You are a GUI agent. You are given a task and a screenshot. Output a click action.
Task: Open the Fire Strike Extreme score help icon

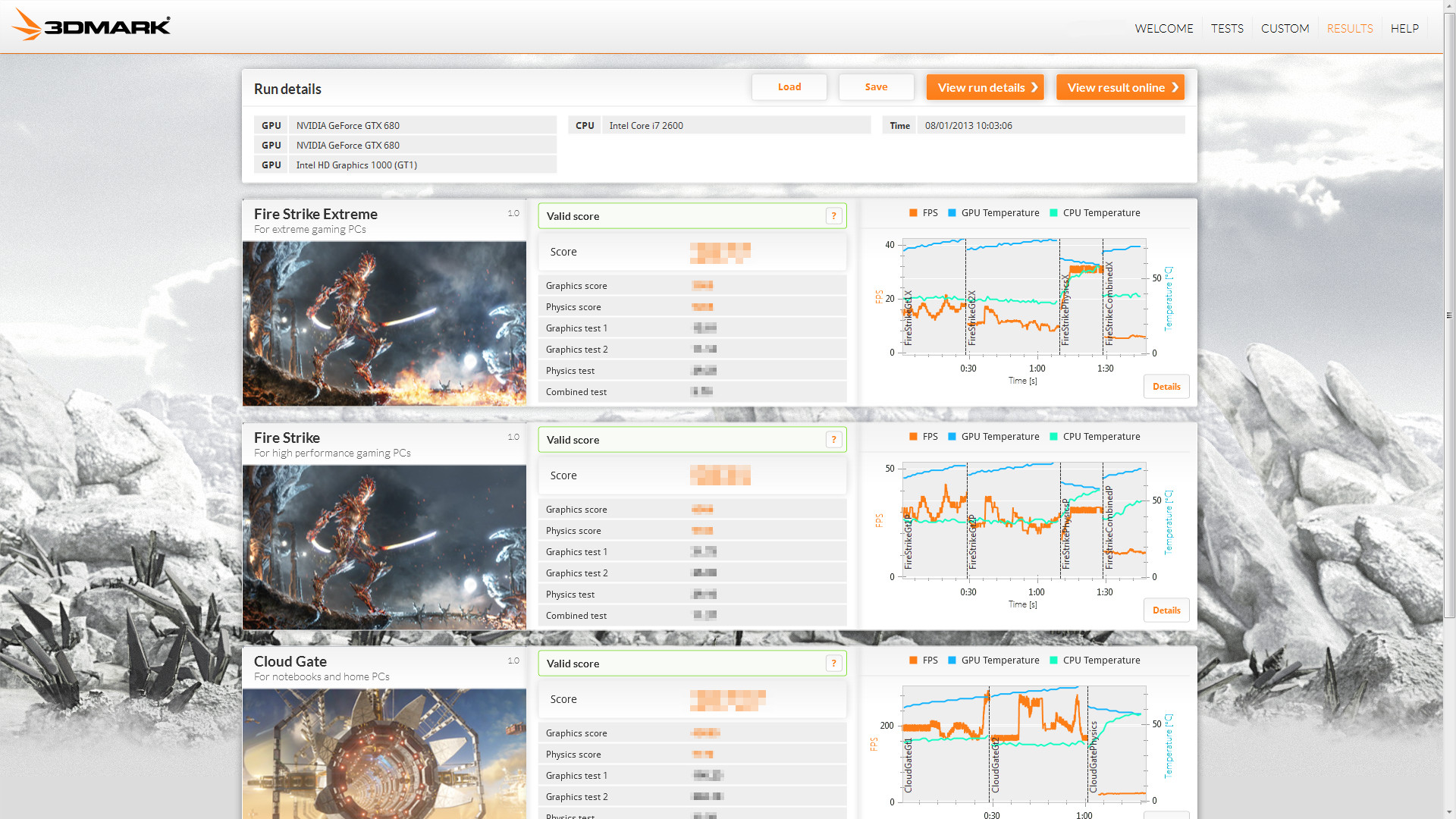click(834, 215)
